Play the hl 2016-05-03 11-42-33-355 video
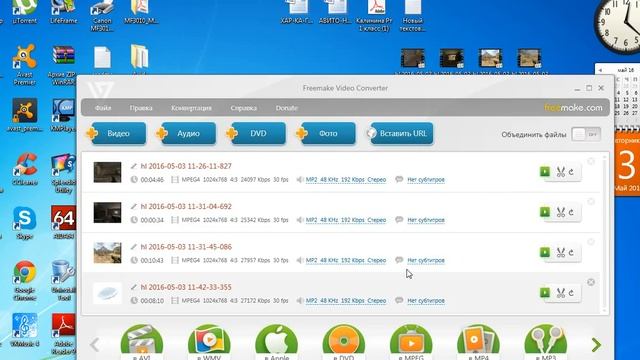Image resolution: width=640 pixels, height=360 pixels. coord(545,293)
